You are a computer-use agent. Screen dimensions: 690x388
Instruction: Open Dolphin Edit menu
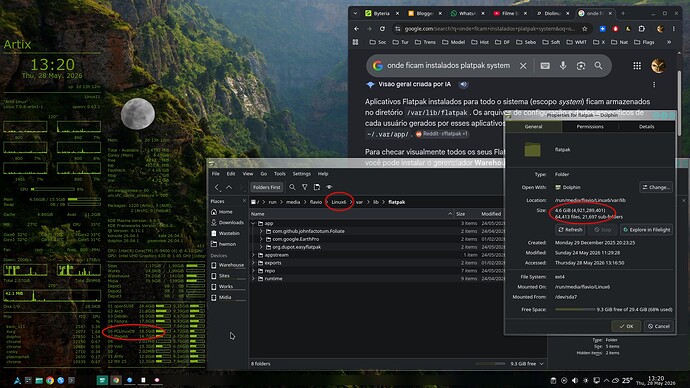[231, 174]
